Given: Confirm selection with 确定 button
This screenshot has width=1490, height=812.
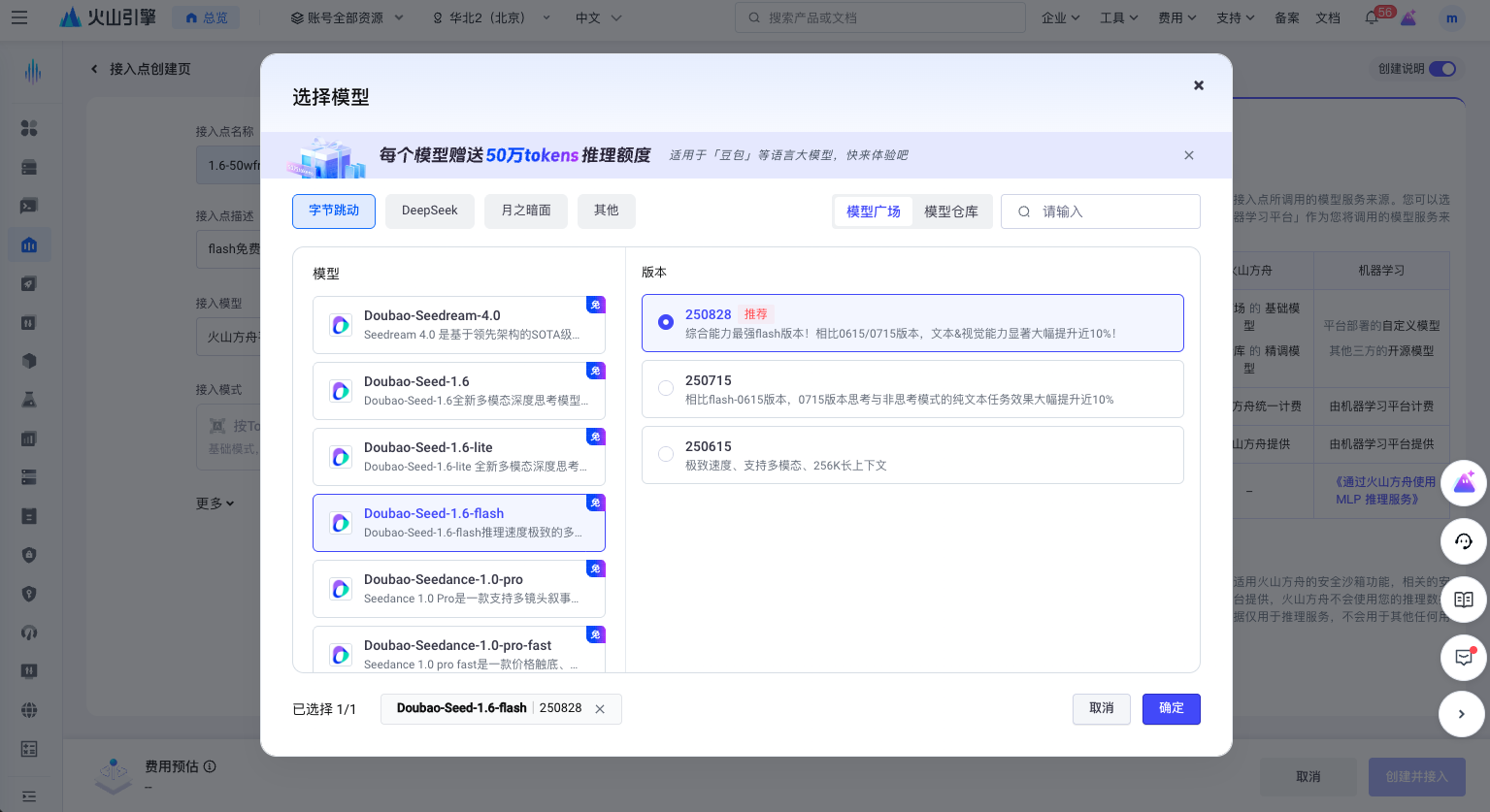Looking at the screenshot, I should click(x=1172, y=708).
